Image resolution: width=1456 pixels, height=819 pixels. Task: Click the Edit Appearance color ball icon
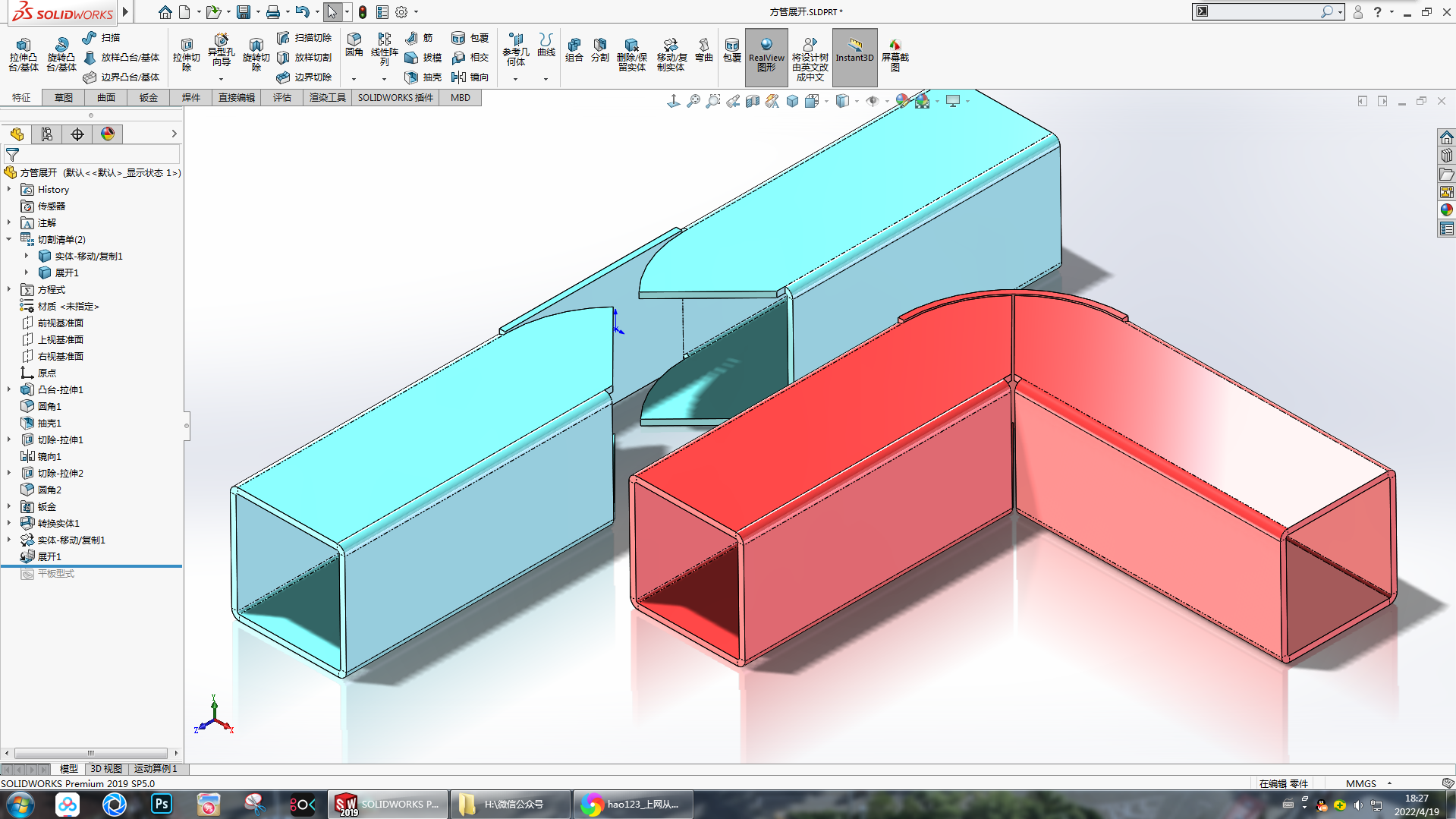point(902,101)
